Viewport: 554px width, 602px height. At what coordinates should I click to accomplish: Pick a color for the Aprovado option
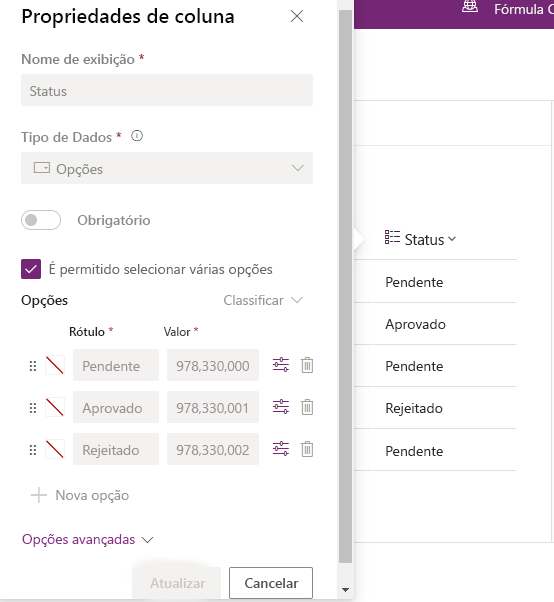(55, 407)
